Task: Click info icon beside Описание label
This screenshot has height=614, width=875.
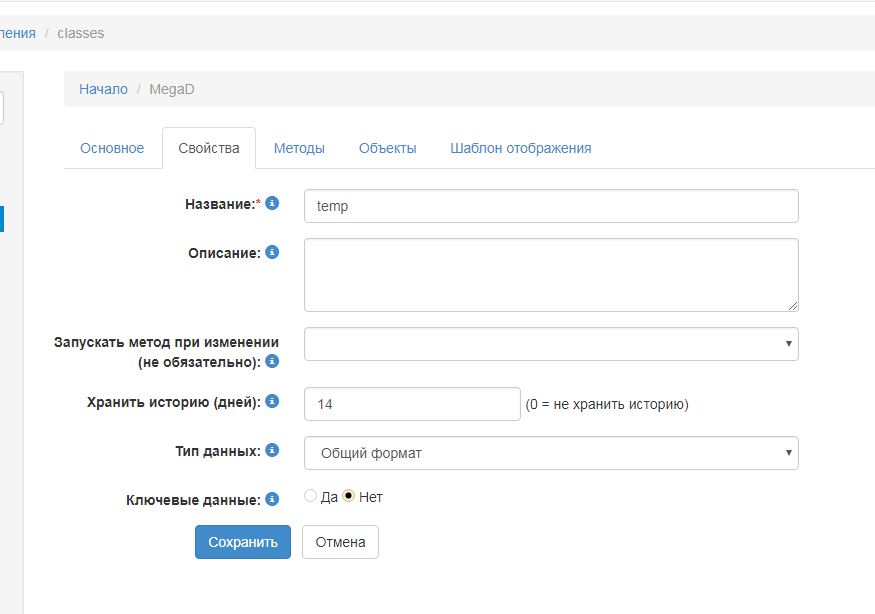Action: (272, 253)
